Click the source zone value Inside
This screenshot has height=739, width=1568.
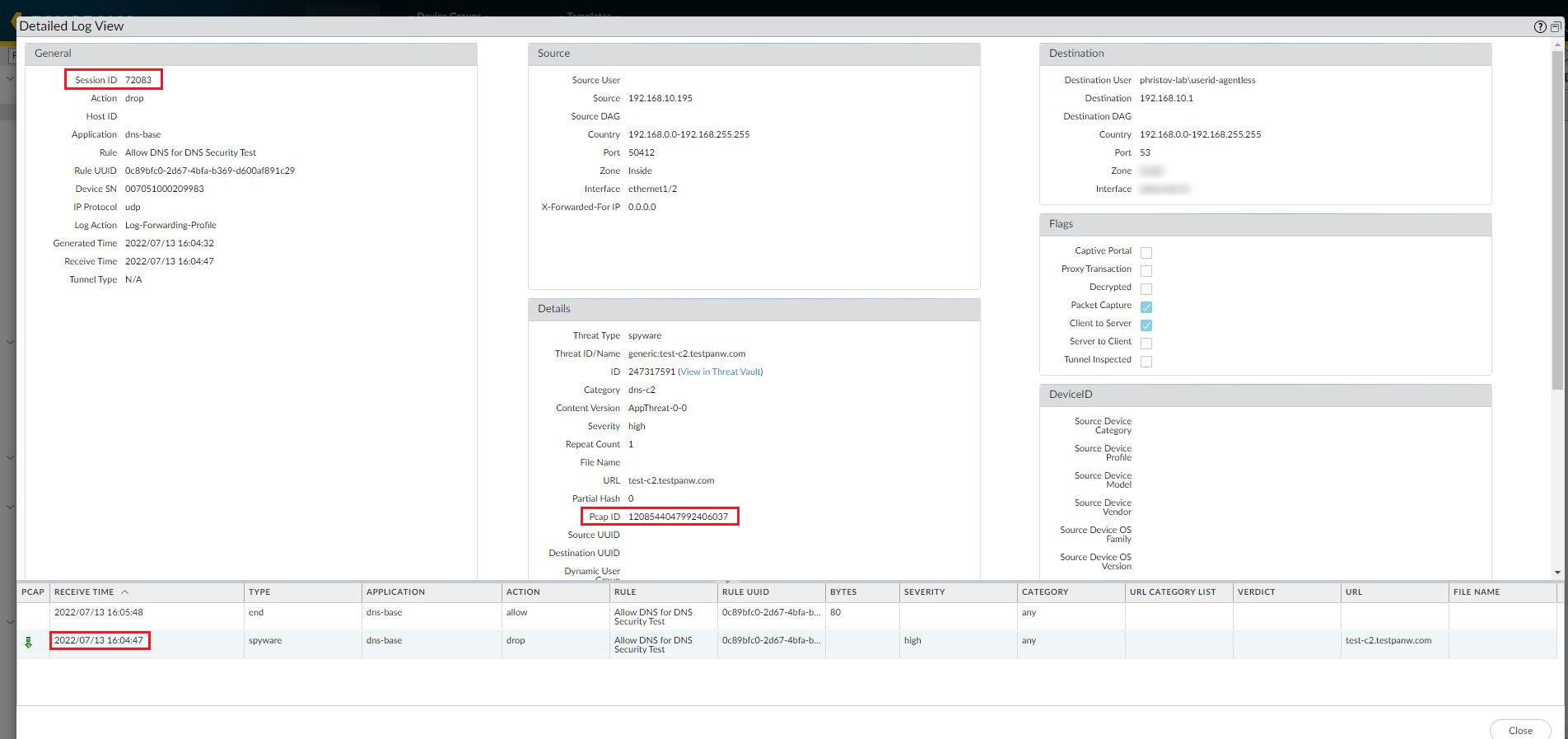[640, 171]
